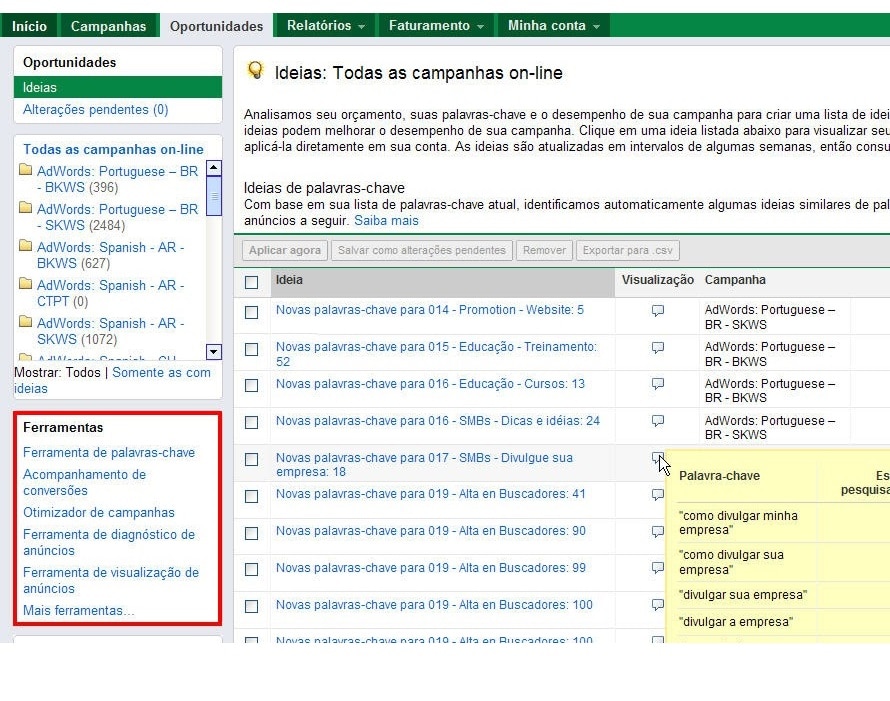The width and height of the screenshot is (890, 701).
Task: Open the Relatórios dropdown menu
Action: tap(325, 26)
